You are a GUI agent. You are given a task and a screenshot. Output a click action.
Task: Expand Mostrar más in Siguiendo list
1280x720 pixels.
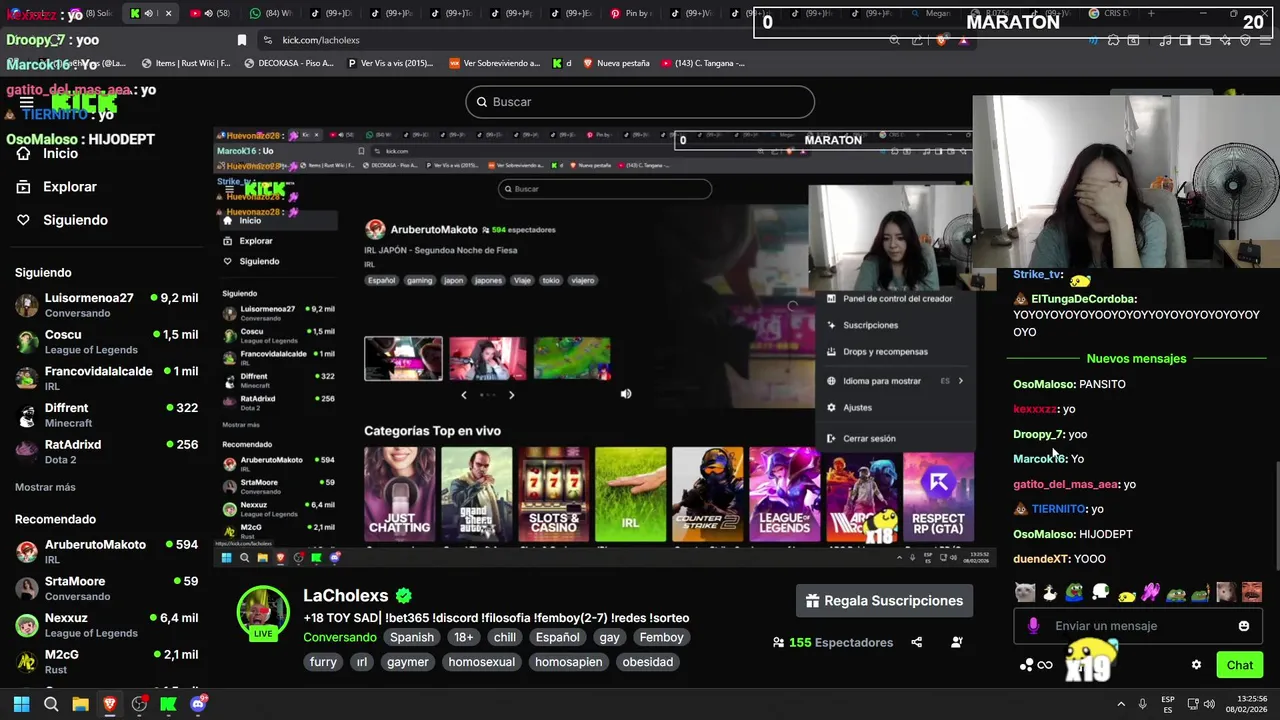(x=45, y=487)
